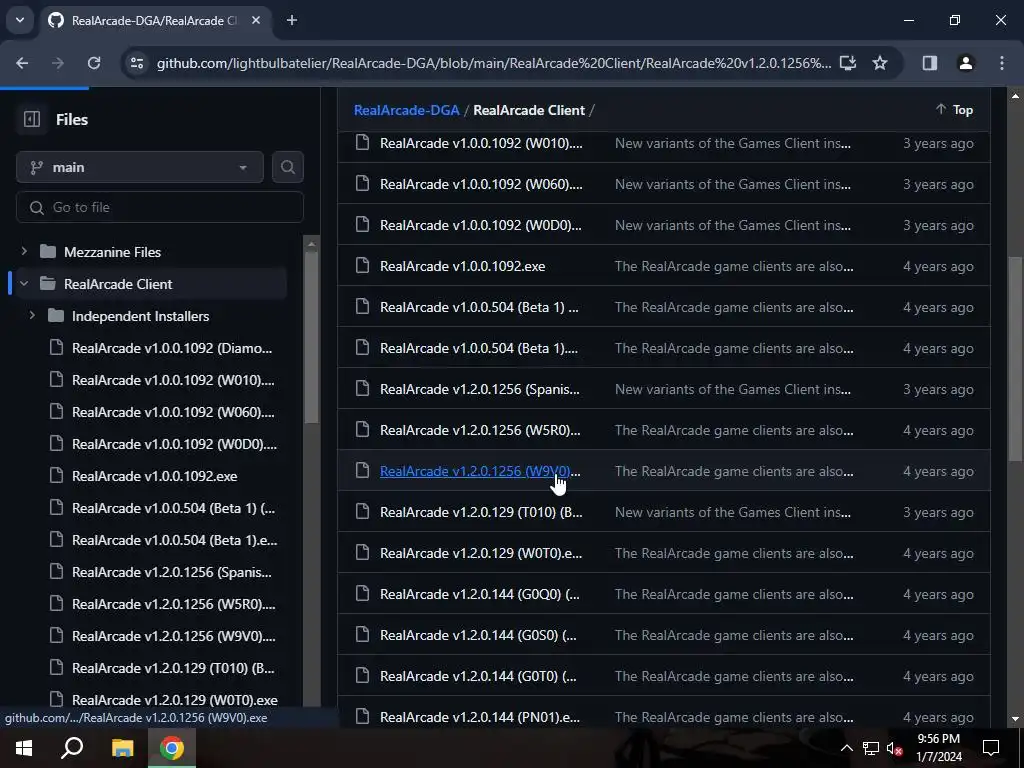Open RealArcade v1.0.0.1092 (W010) in file list
1024x768 pixels.
(x=481, y=143)
